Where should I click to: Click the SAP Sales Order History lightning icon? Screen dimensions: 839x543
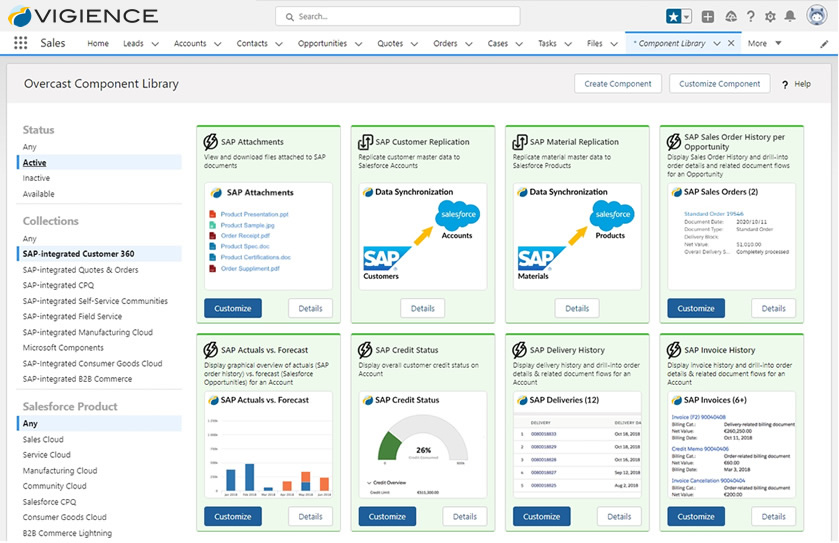pos(674,142)
